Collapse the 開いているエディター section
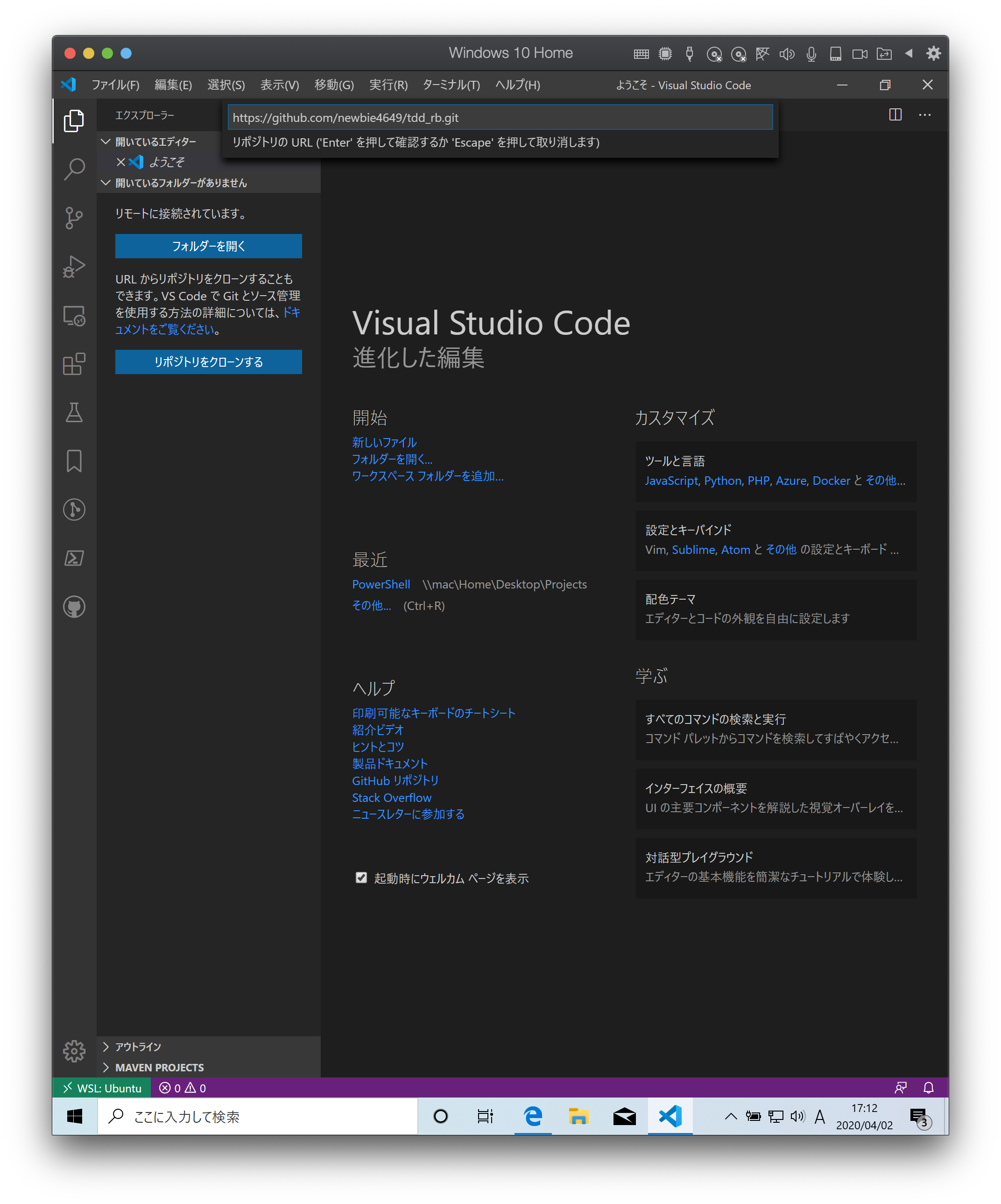The width and height of the screenshot is (1001, 1204). [106, 142]
